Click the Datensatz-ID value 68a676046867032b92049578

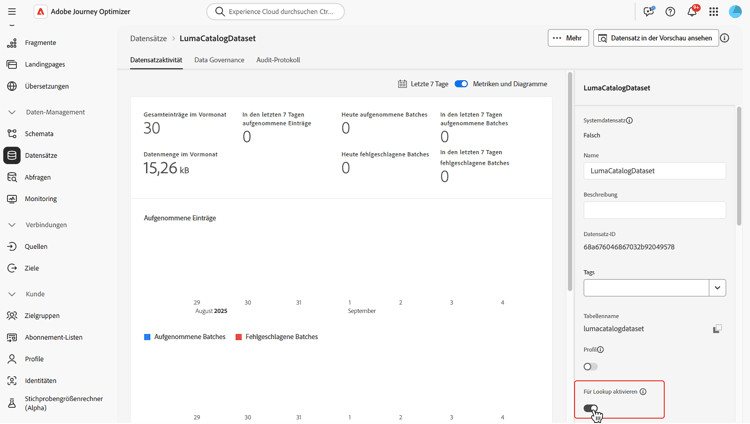[629, 247]
